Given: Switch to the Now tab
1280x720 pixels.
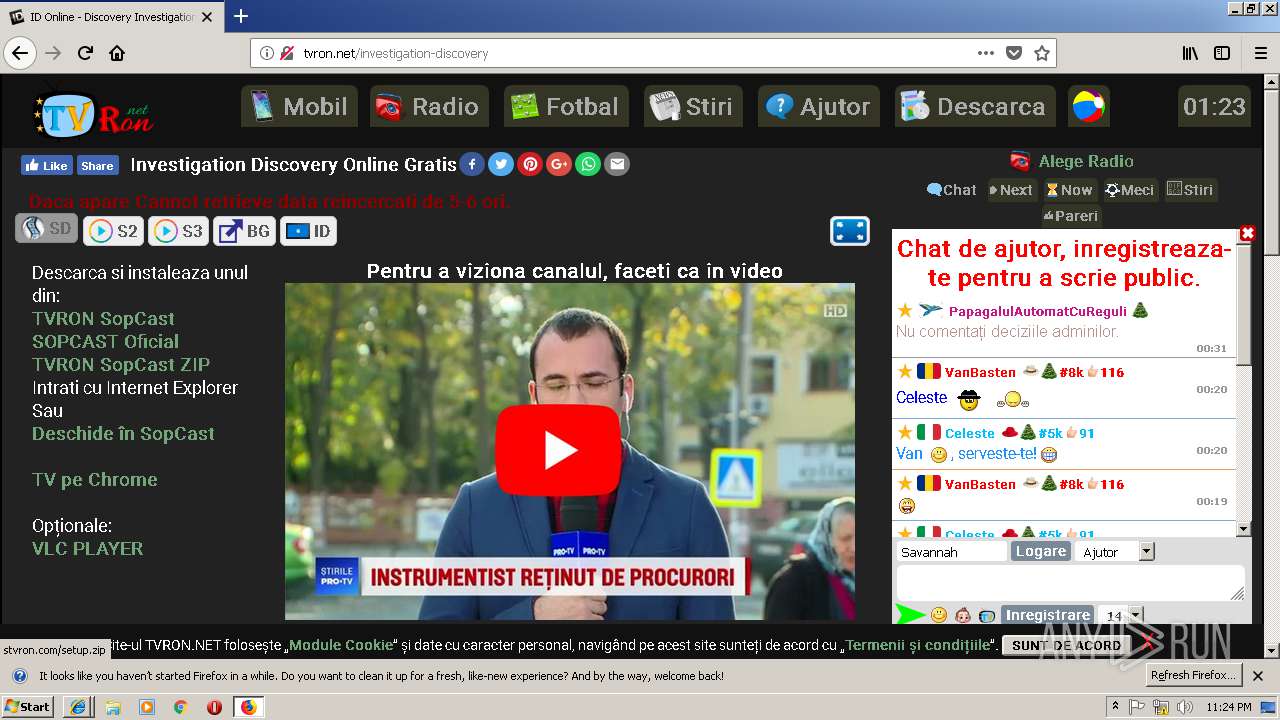Looking at the screenshot, I should coord(1069,190).
